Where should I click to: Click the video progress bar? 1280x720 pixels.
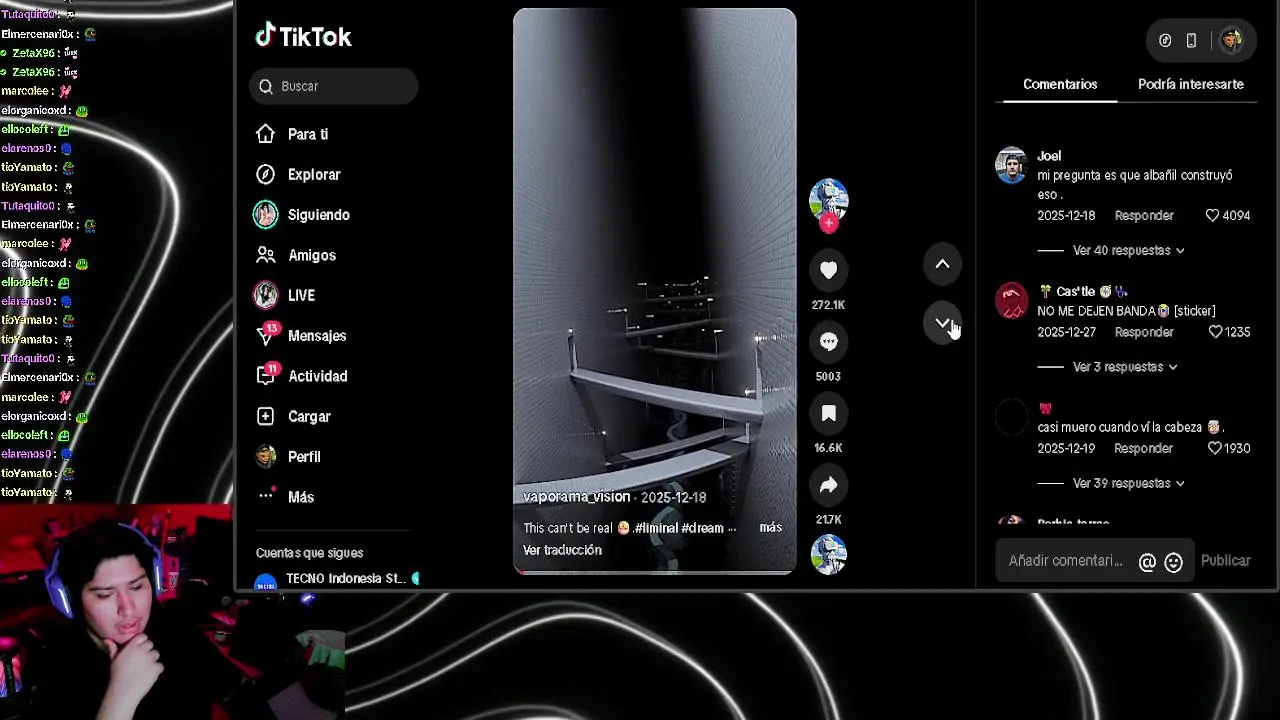coord(655,572)
